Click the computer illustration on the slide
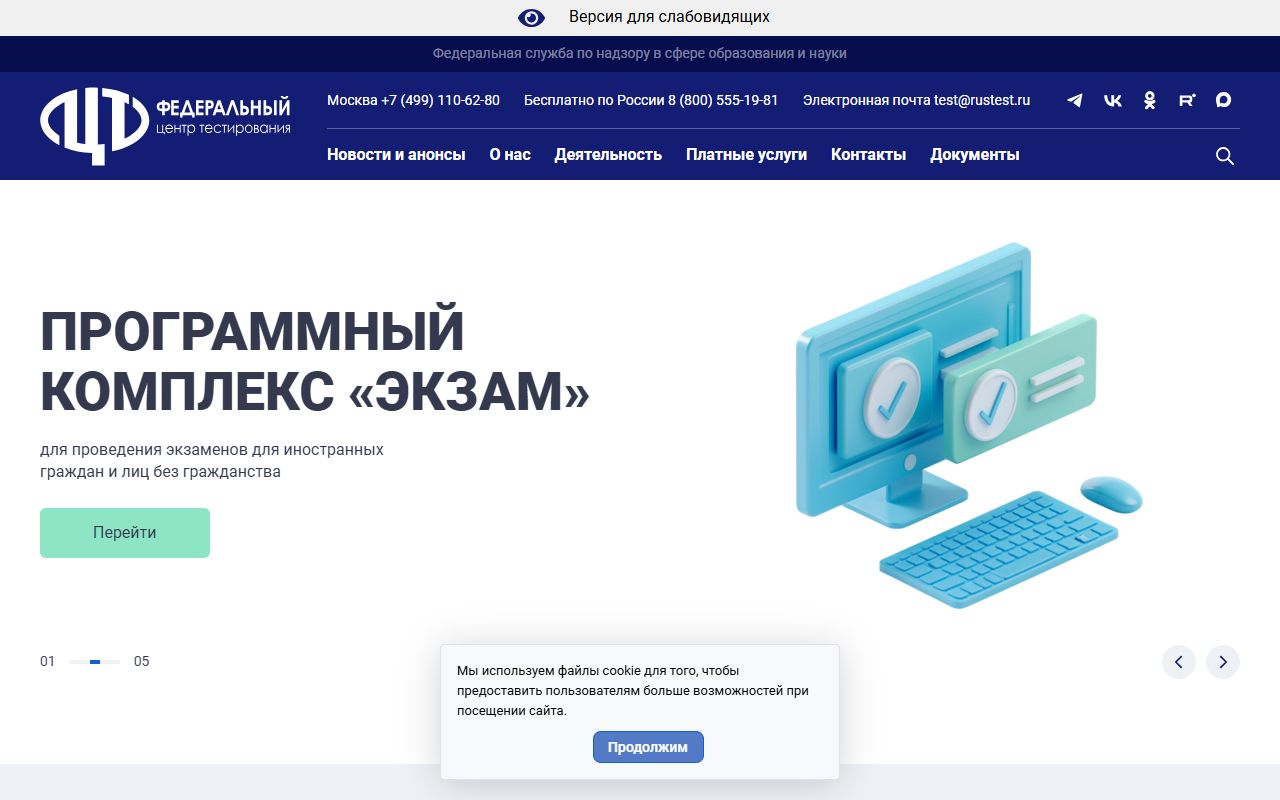This screenshot has width=1280, height=800. [x=968, y=425]
